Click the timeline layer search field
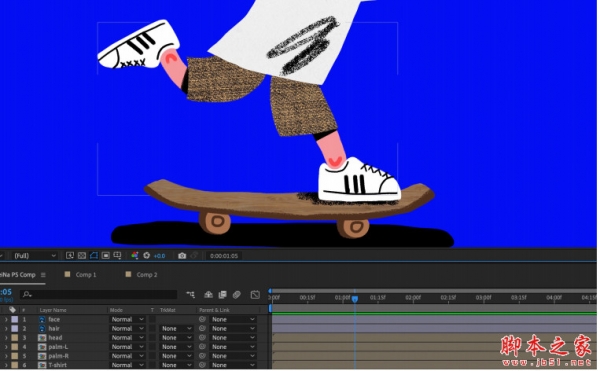The width and height of the screenshot is (600, 371). point(99,295)
